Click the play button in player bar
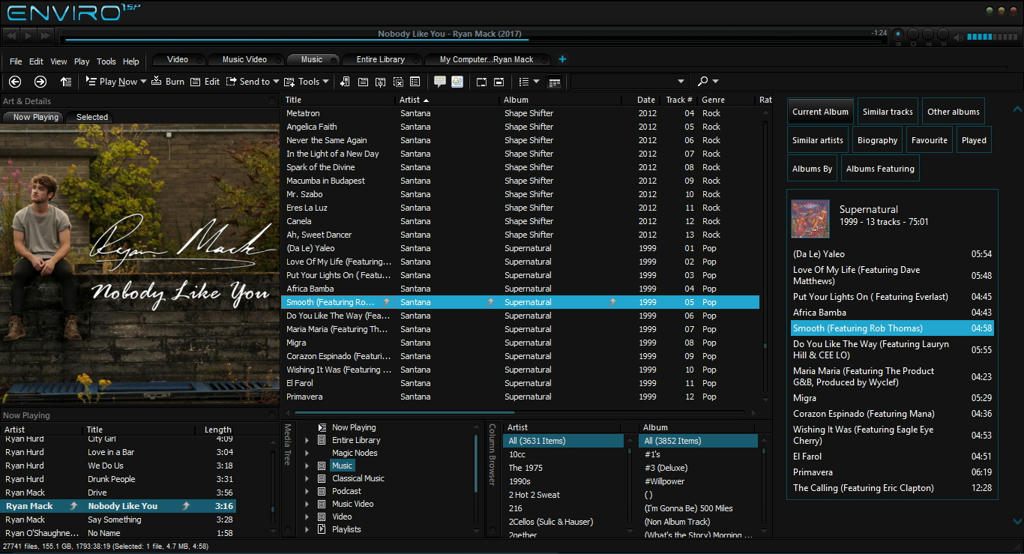 pos(28,35)
